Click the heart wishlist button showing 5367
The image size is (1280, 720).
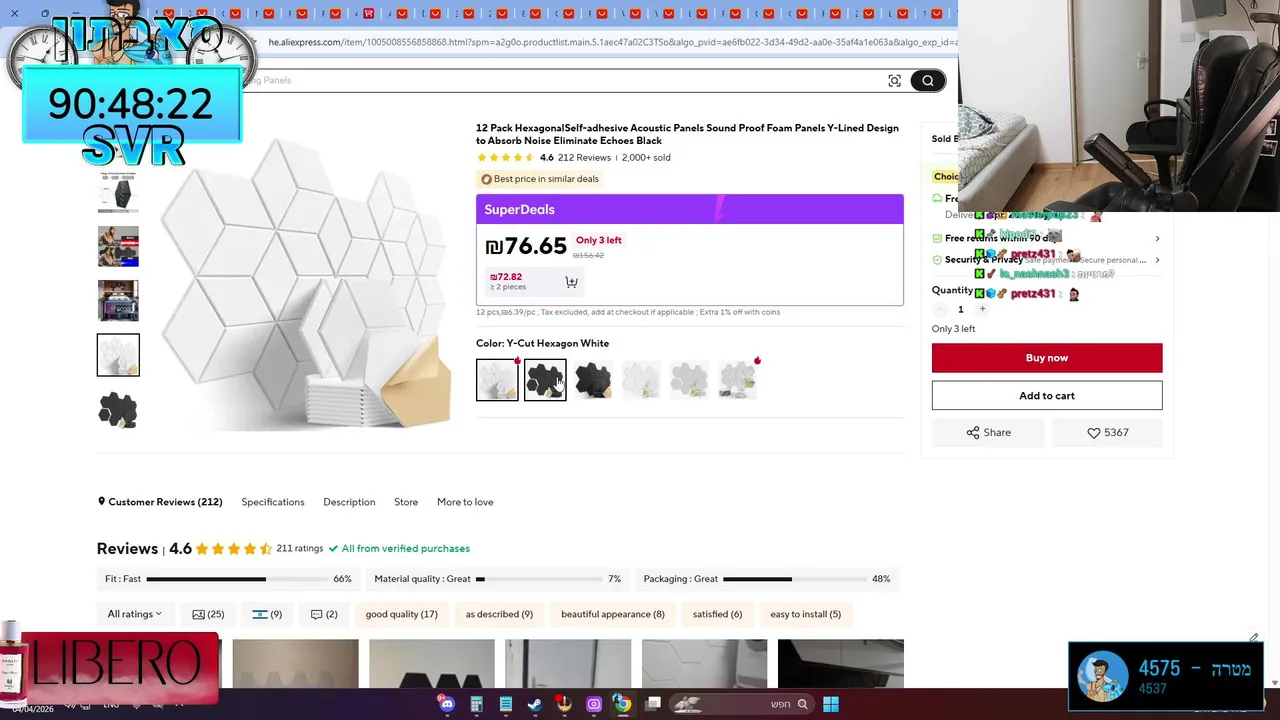click(x=1107, y=433)
